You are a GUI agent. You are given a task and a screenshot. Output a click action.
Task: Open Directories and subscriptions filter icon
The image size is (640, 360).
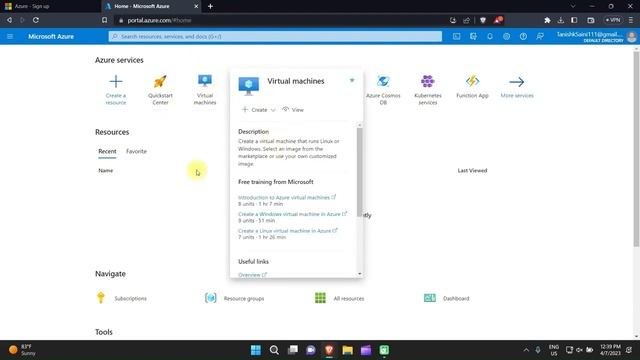click(473, 36)
